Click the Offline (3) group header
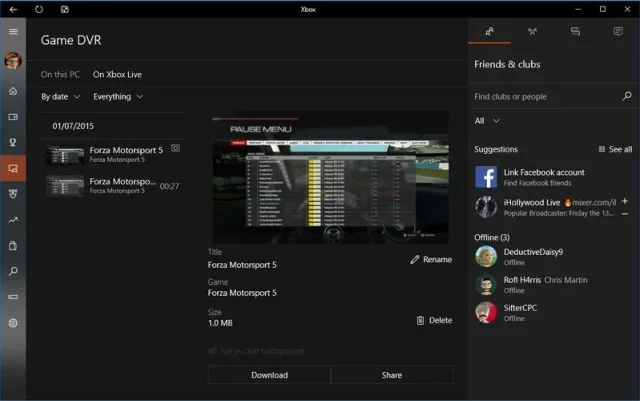This screenshot has height=401, width=640. [492, 237]
